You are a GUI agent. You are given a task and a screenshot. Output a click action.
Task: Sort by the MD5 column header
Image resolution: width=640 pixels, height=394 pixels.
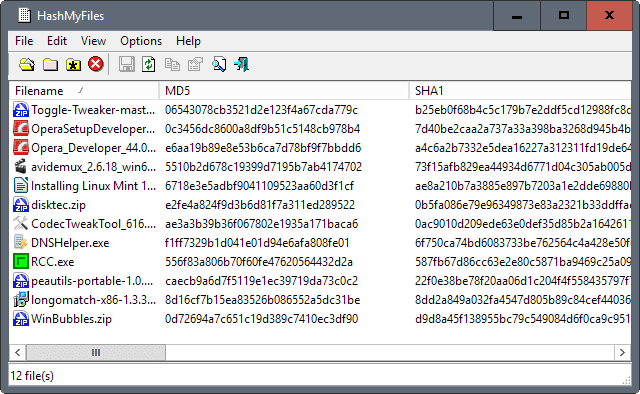[284, 91]
